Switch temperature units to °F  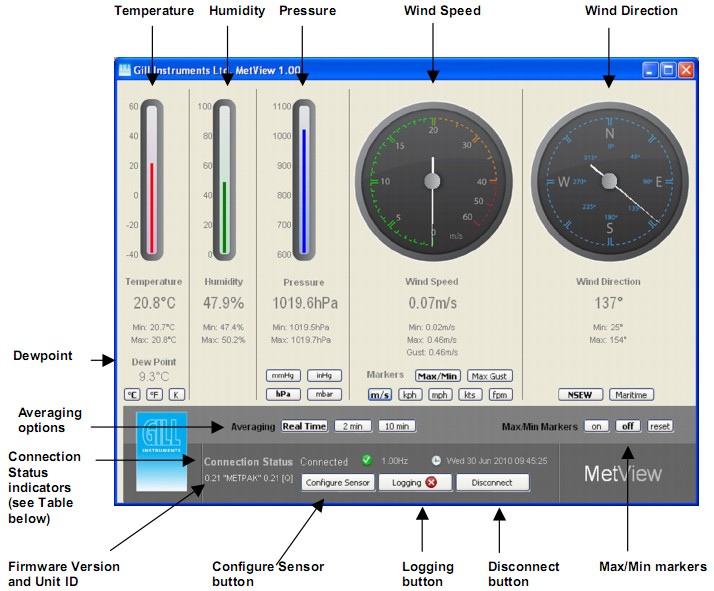tap(154, 395)
